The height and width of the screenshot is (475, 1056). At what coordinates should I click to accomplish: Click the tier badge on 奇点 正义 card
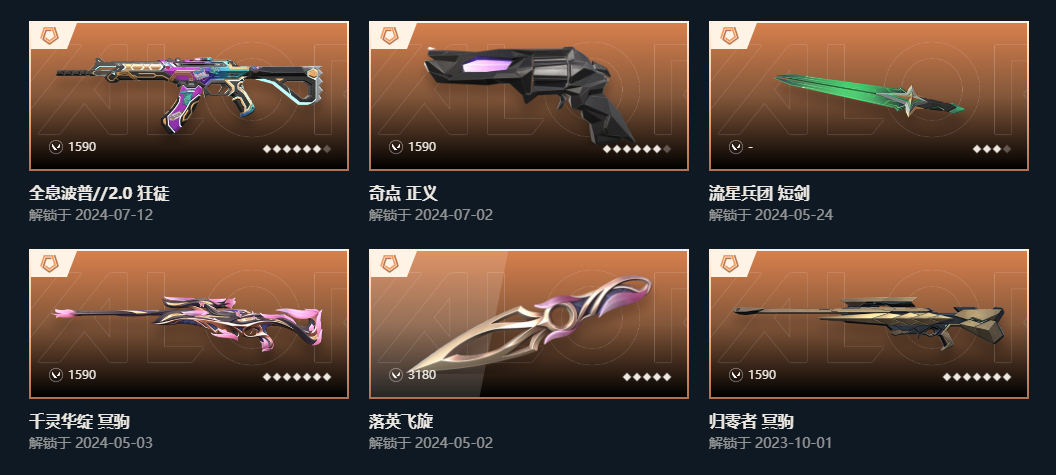tap(389, 36)
